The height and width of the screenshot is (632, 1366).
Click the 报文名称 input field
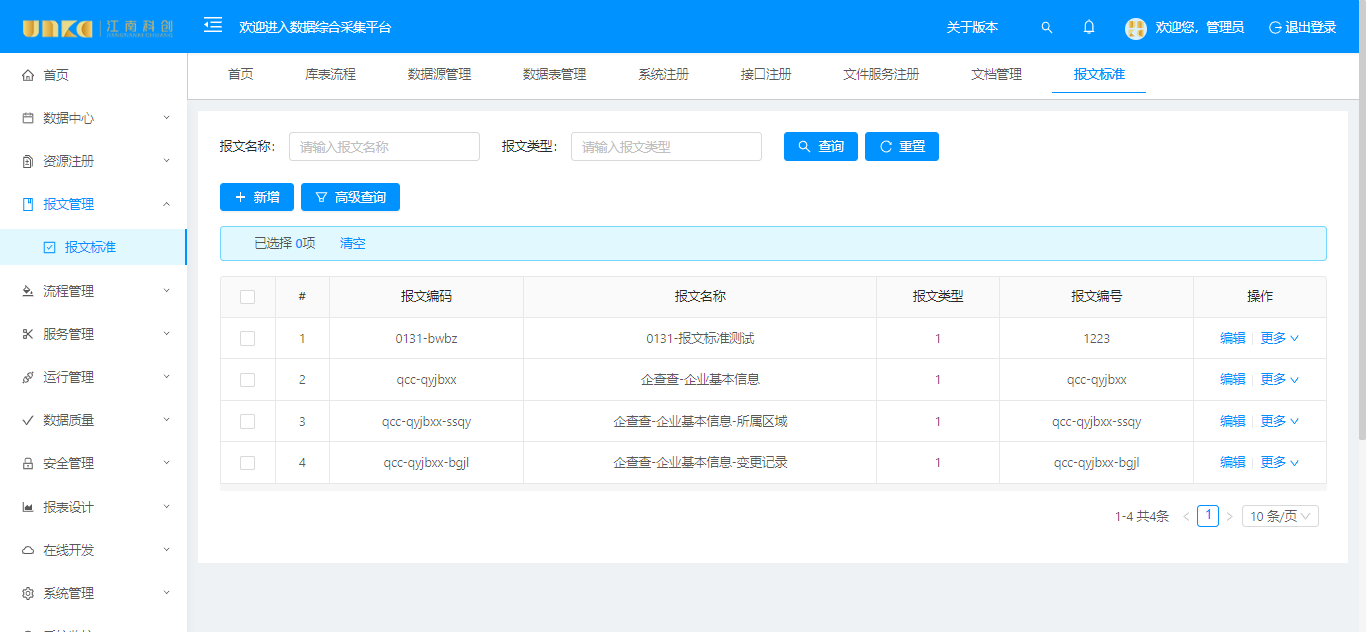pos(384,147)
